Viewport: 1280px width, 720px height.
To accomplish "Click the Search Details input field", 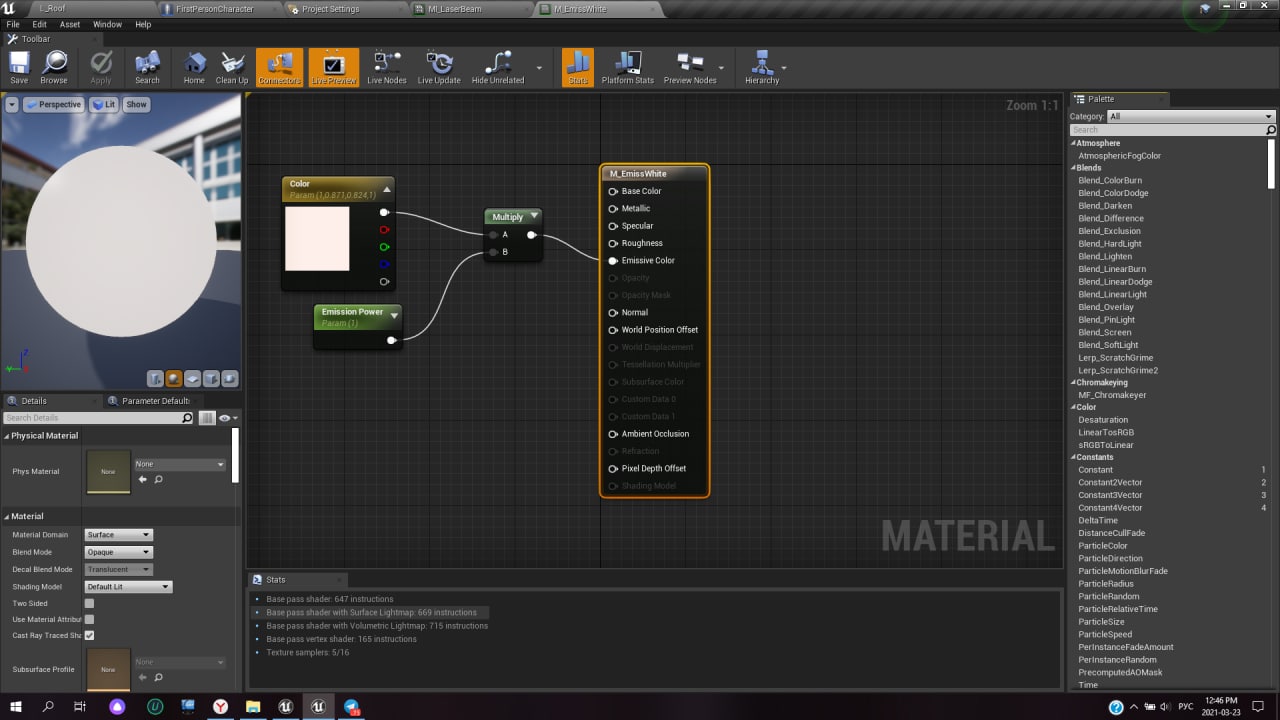I will coord(92,418).
